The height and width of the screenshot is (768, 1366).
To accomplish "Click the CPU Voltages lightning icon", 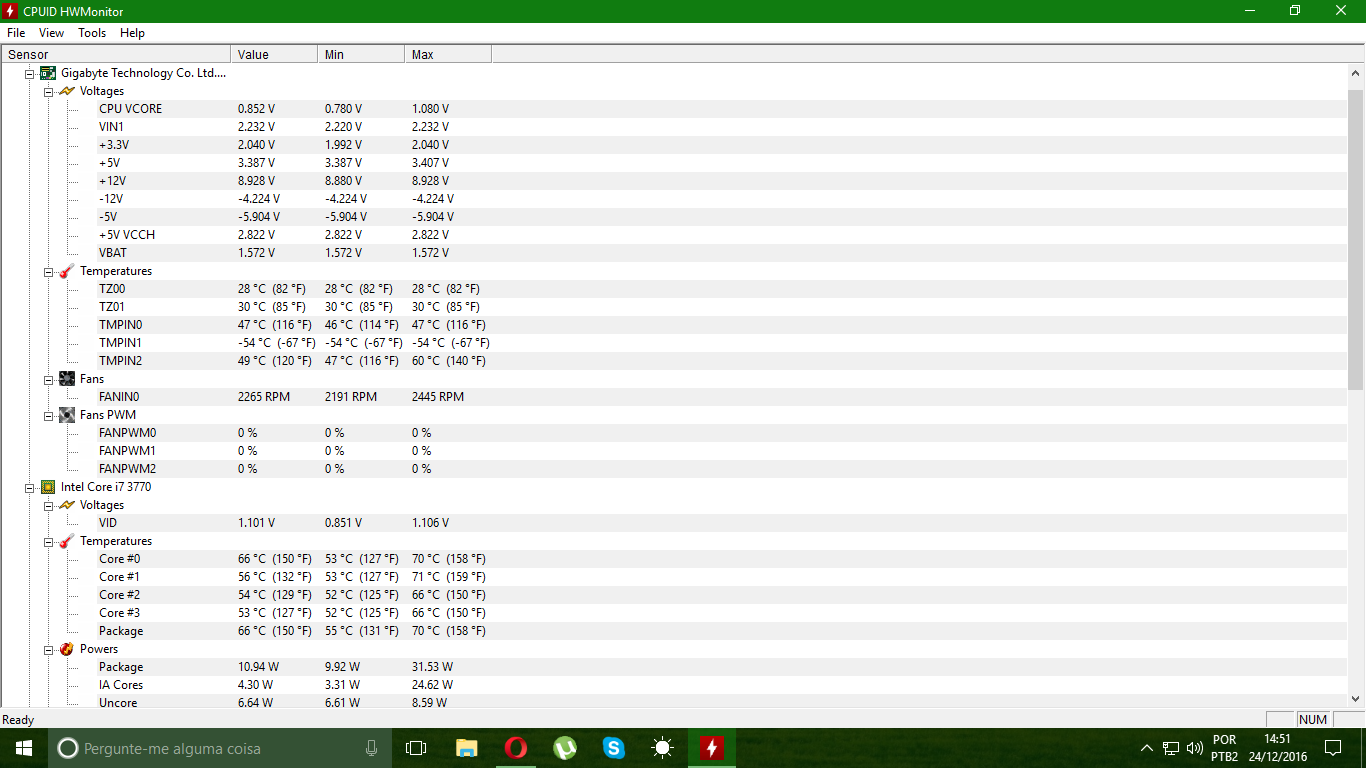I will click(x=67, y=505).
